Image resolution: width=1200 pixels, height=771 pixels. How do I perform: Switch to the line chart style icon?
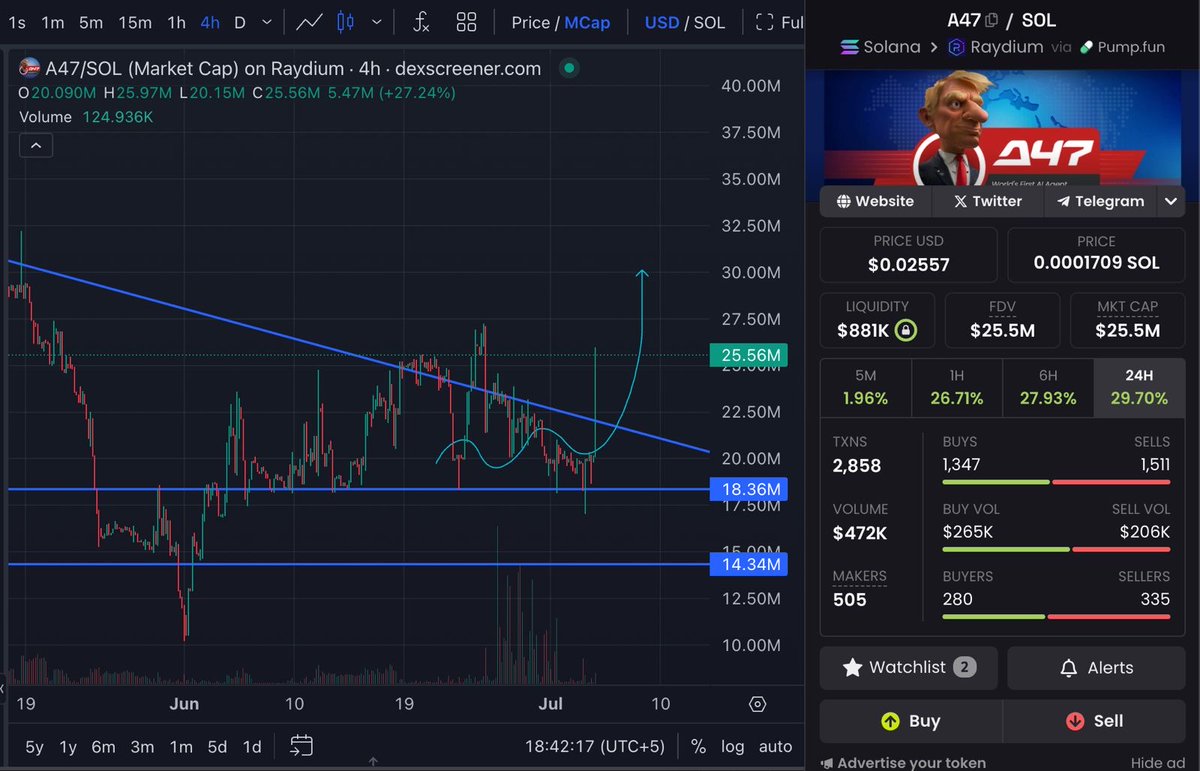point(309,22)
